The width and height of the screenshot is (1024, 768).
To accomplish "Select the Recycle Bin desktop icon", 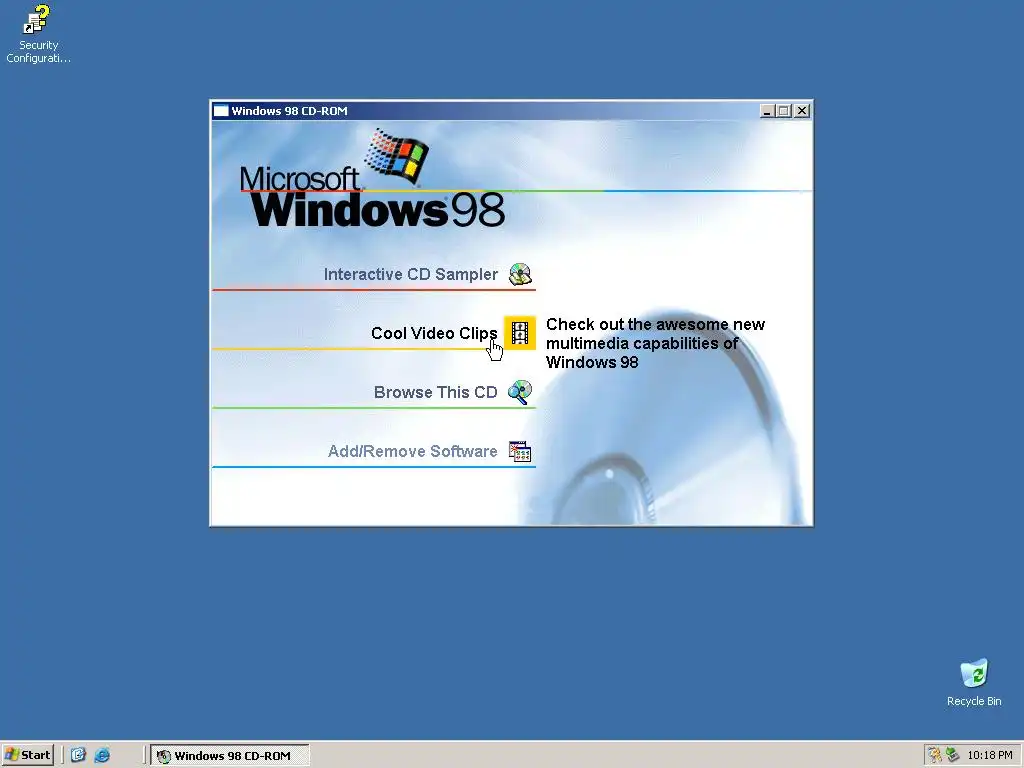I will [974, 682].
